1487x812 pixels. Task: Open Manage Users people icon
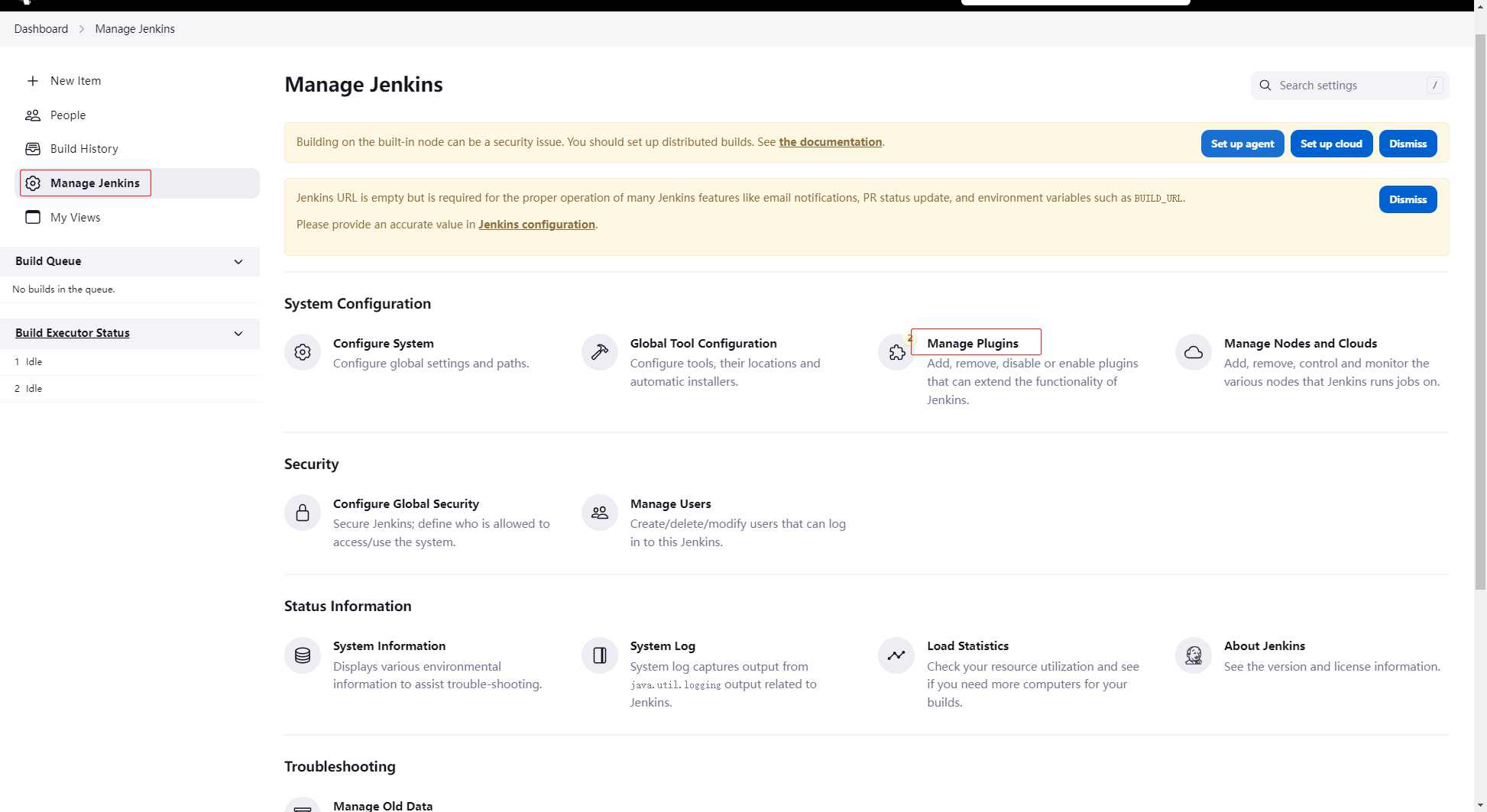600,513
